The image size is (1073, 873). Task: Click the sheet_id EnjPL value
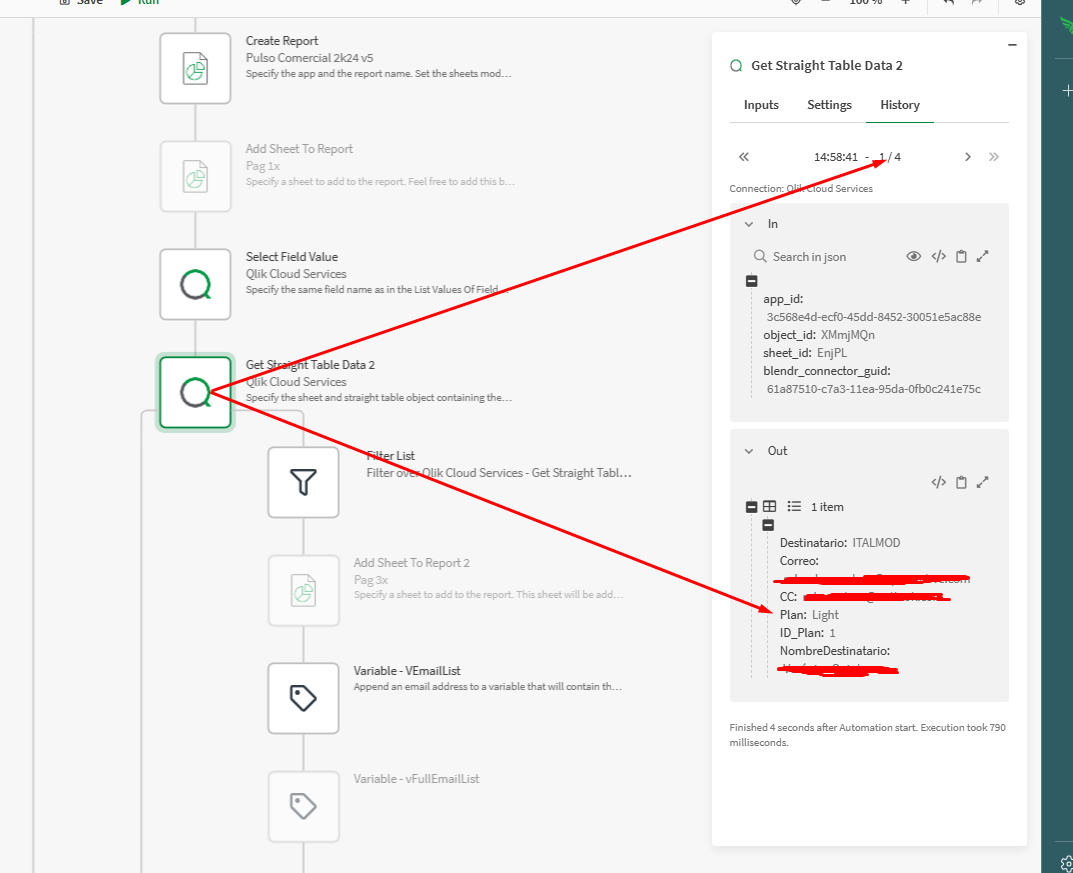(x=831, y=353)
